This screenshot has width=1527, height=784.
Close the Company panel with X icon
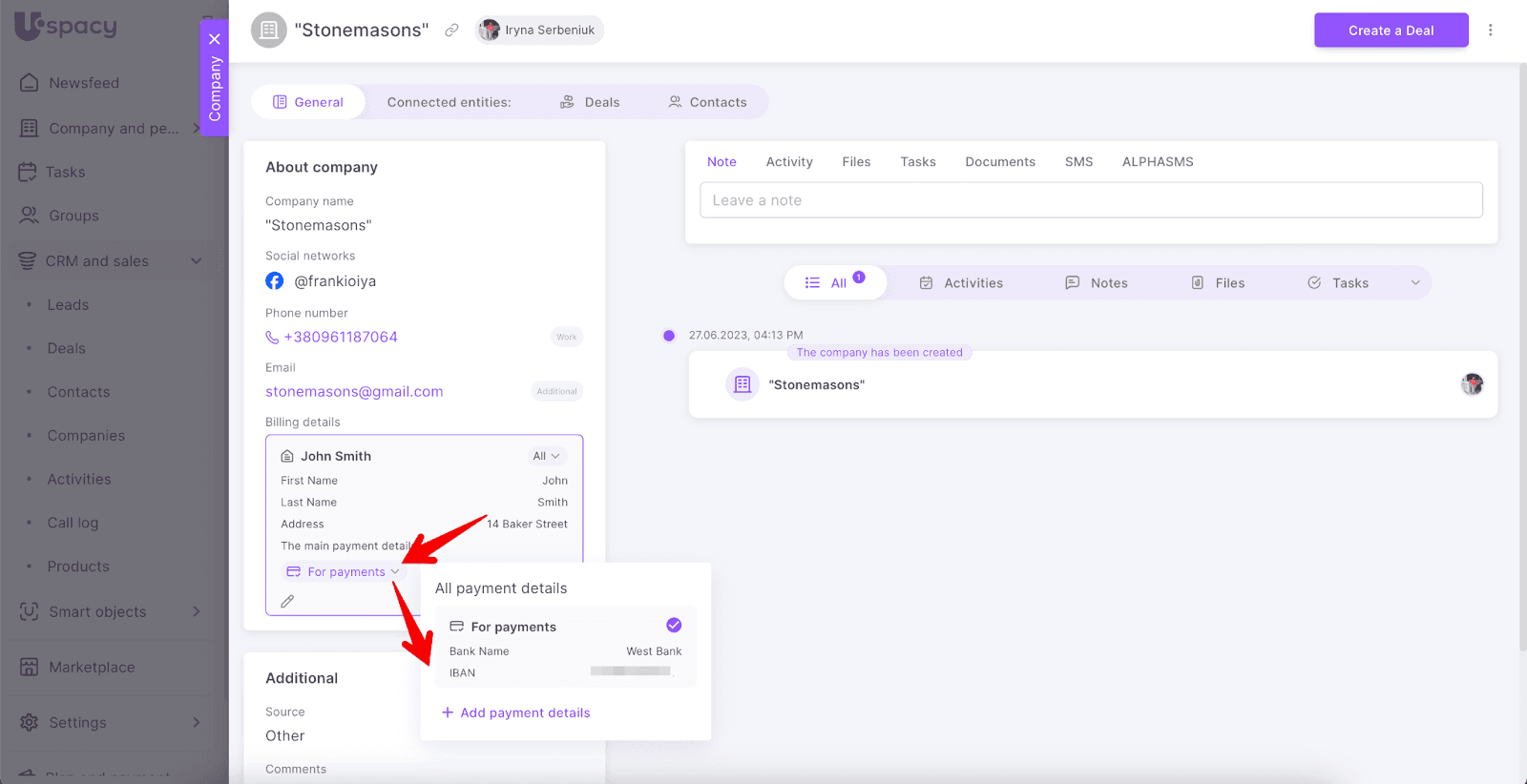pyautogui.click(x=215, y=39)
